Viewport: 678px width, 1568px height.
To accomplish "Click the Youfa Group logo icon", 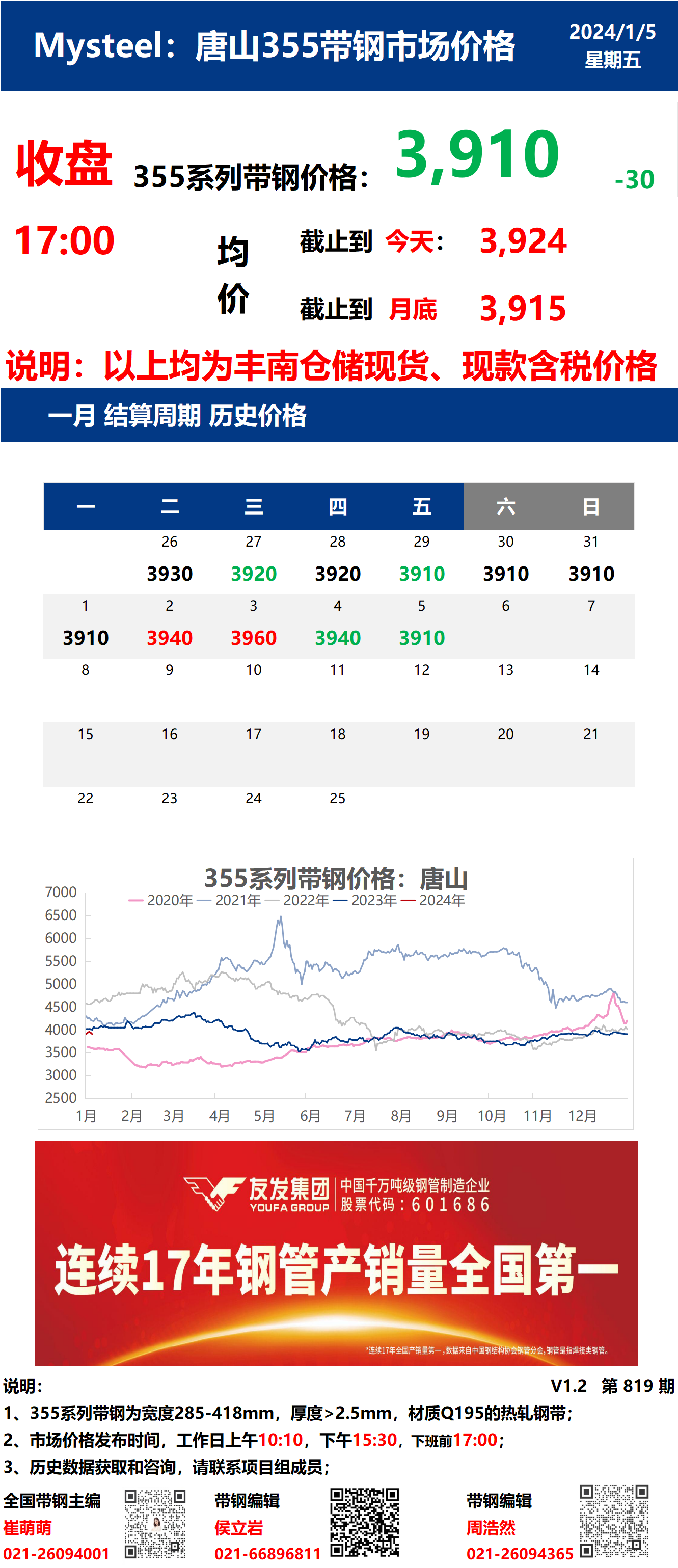I will click(214, 1193).
